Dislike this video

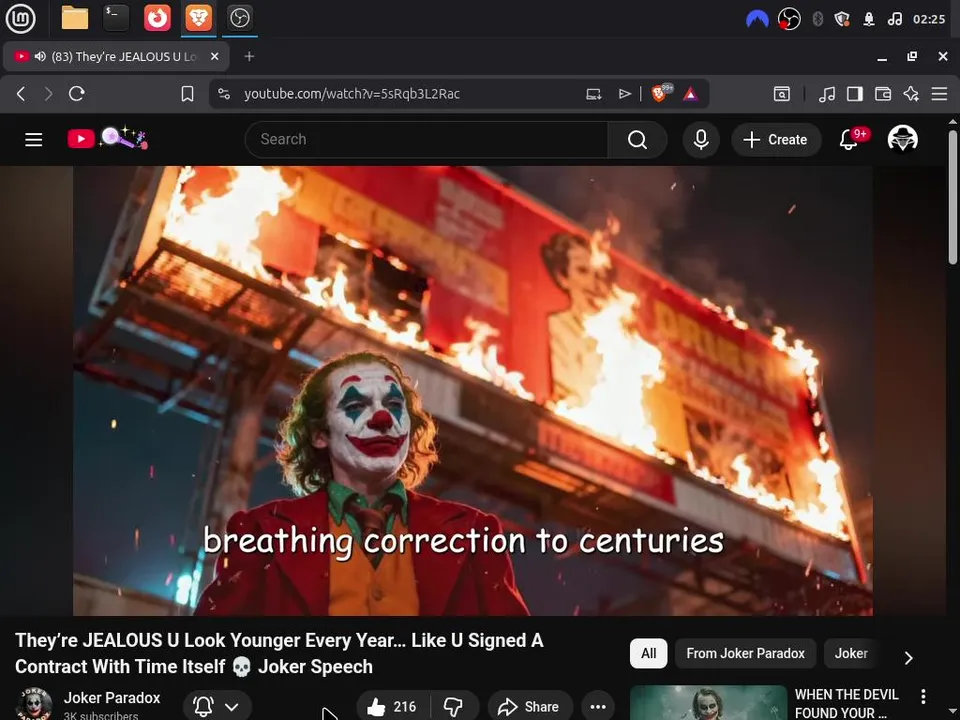pos(454,707)
